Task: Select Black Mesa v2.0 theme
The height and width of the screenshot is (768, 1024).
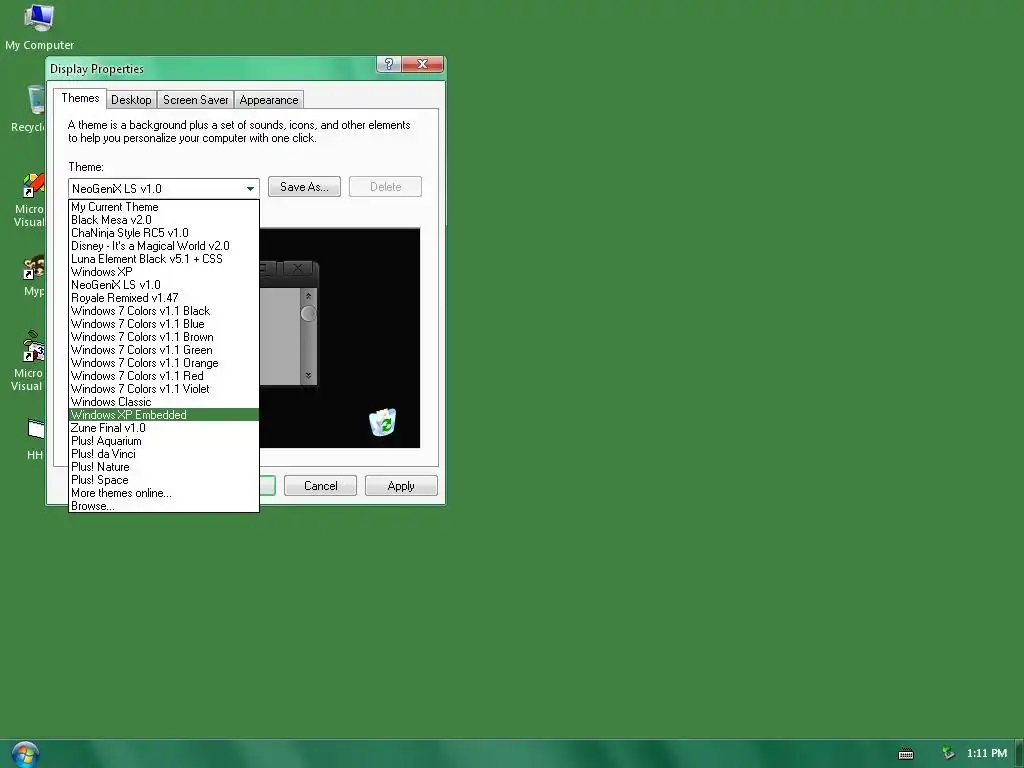Action: (164, 220)
